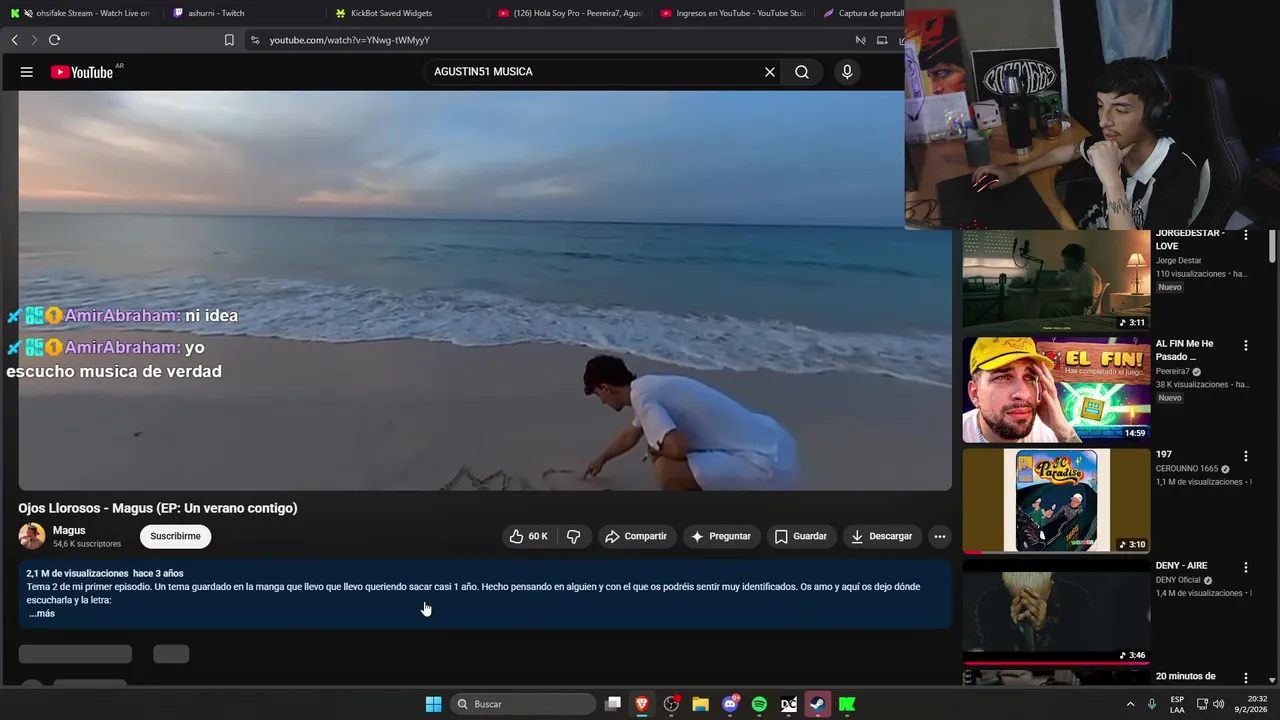
Task: Open Brave browser from the taskbar
Action: coord(642,704)
